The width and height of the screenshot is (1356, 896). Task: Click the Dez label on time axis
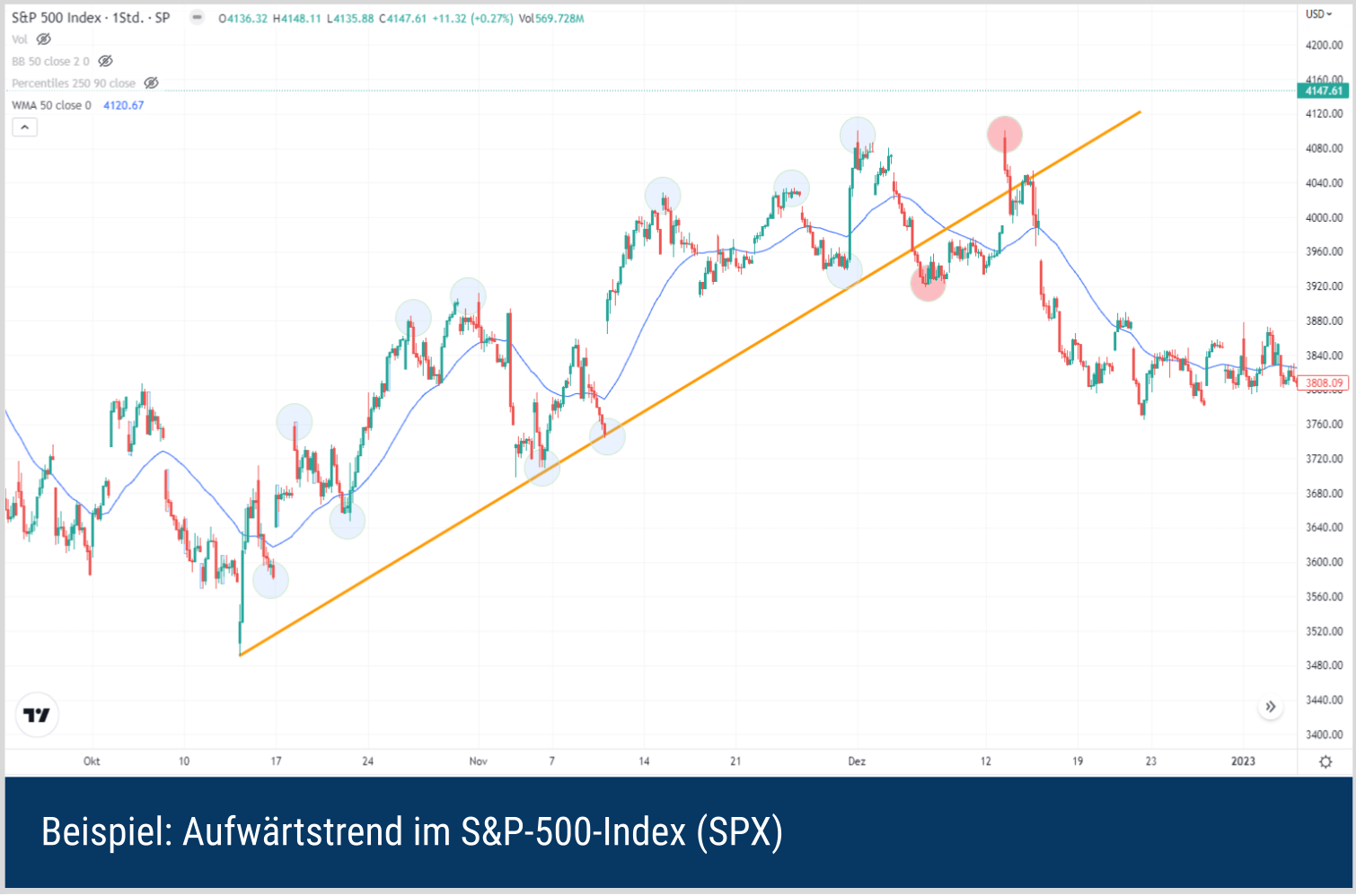click(857, 761)
